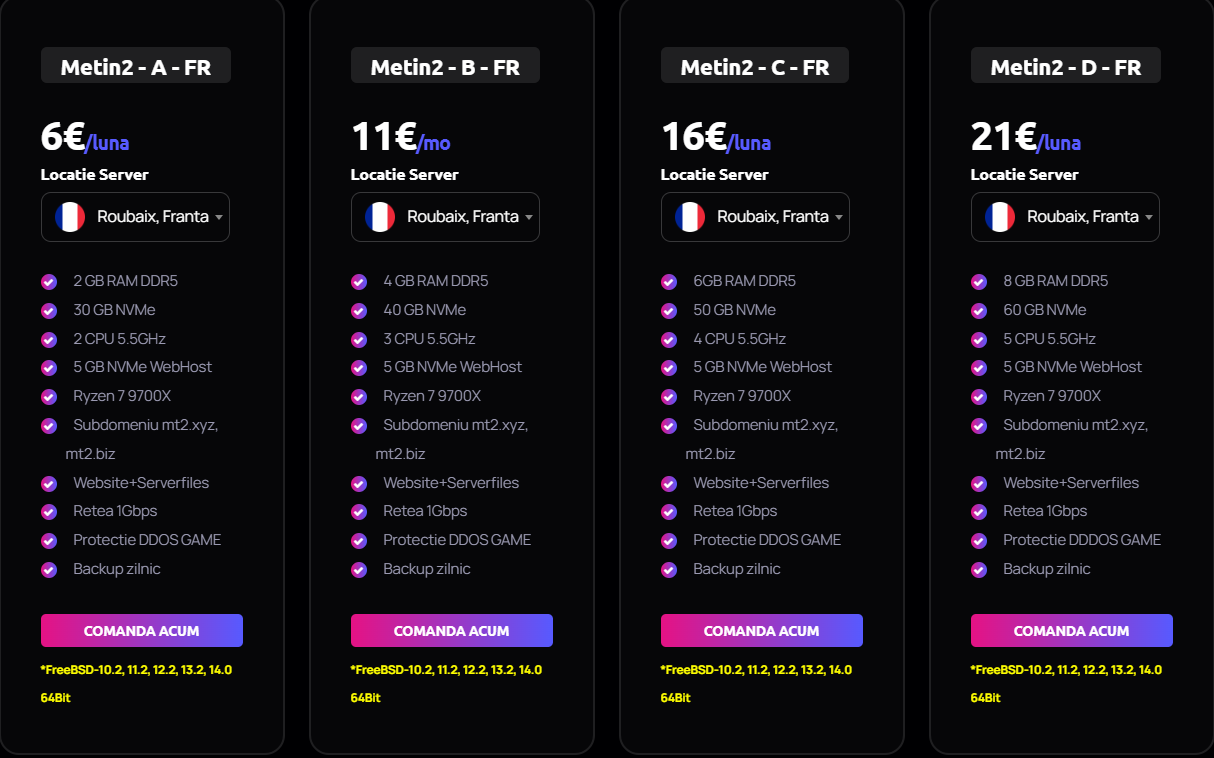Click the French flag in Metin2 - B plan
The height and width of the screenshot is (758, 1214).
tap(380, 217)
